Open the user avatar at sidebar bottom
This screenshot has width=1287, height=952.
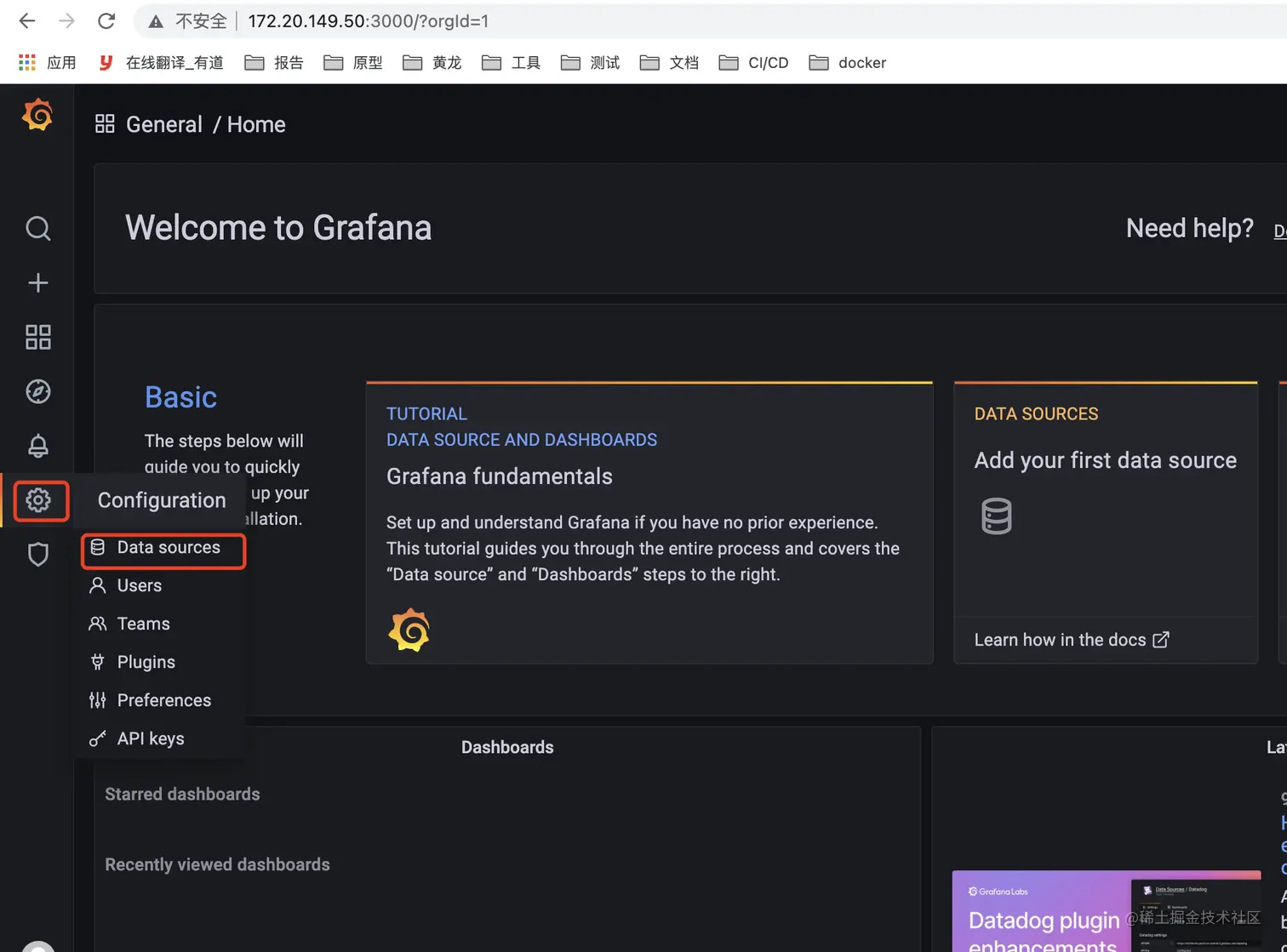[38, 946]
